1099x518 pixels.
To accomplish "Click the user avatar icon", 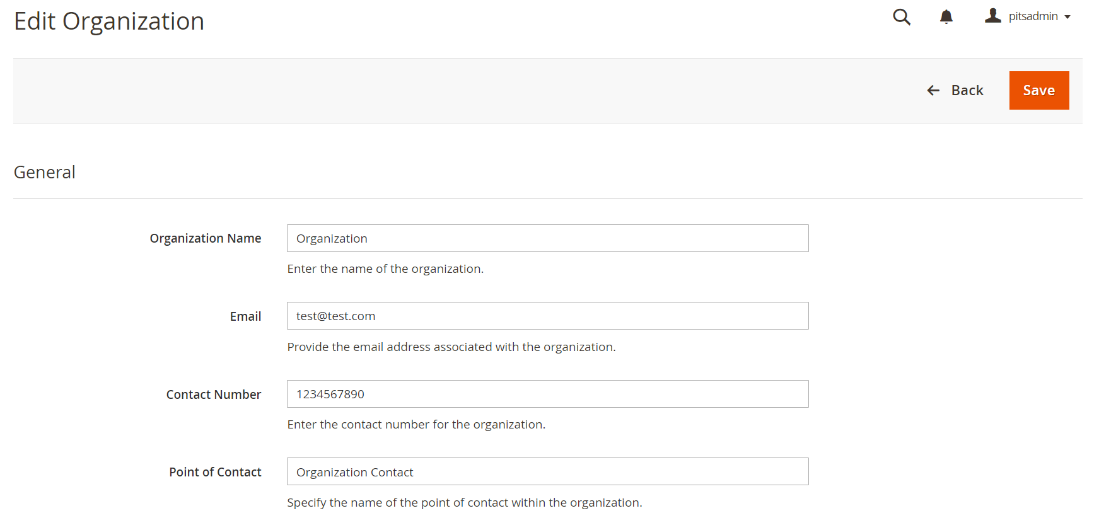I will [x=992, y=16].
